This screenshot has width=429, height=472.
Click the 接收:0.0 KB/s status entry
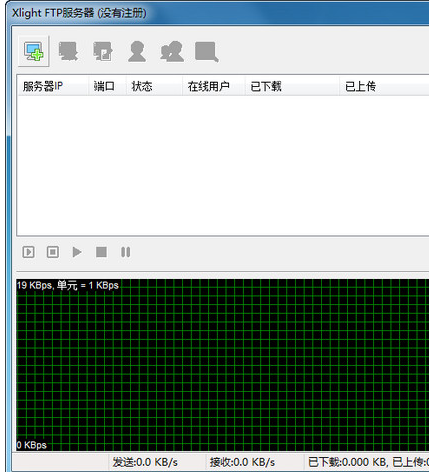click(x=242, y=462)
